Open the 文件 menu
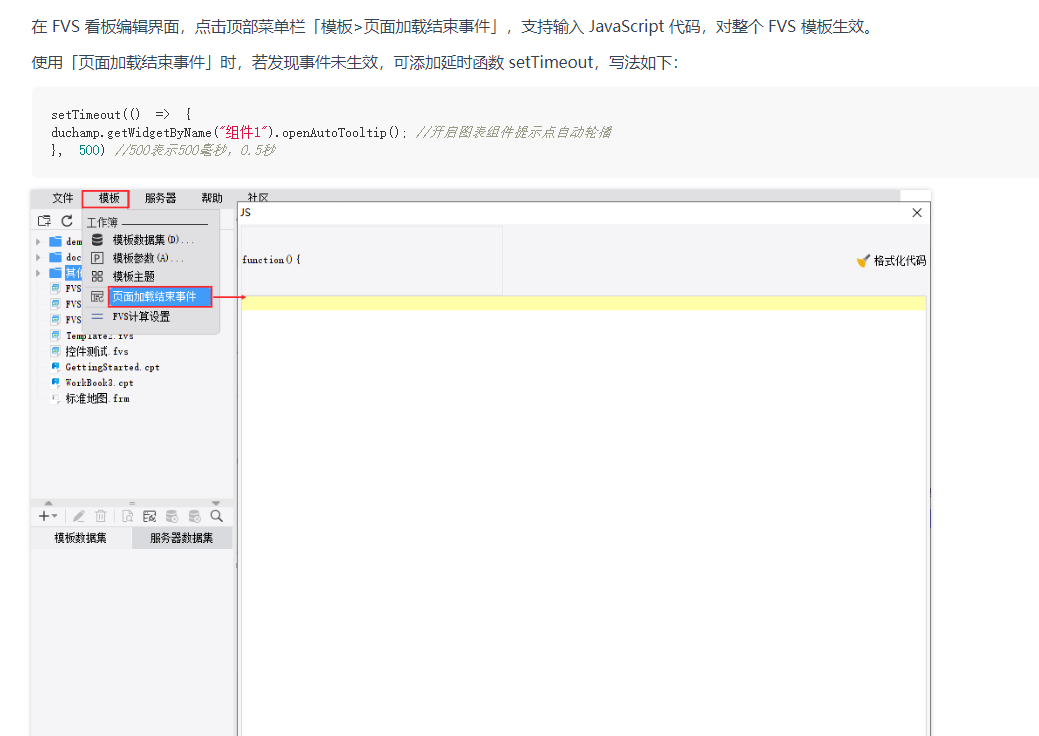Viewport: 1039px width, 736px height. coord(62,198)
